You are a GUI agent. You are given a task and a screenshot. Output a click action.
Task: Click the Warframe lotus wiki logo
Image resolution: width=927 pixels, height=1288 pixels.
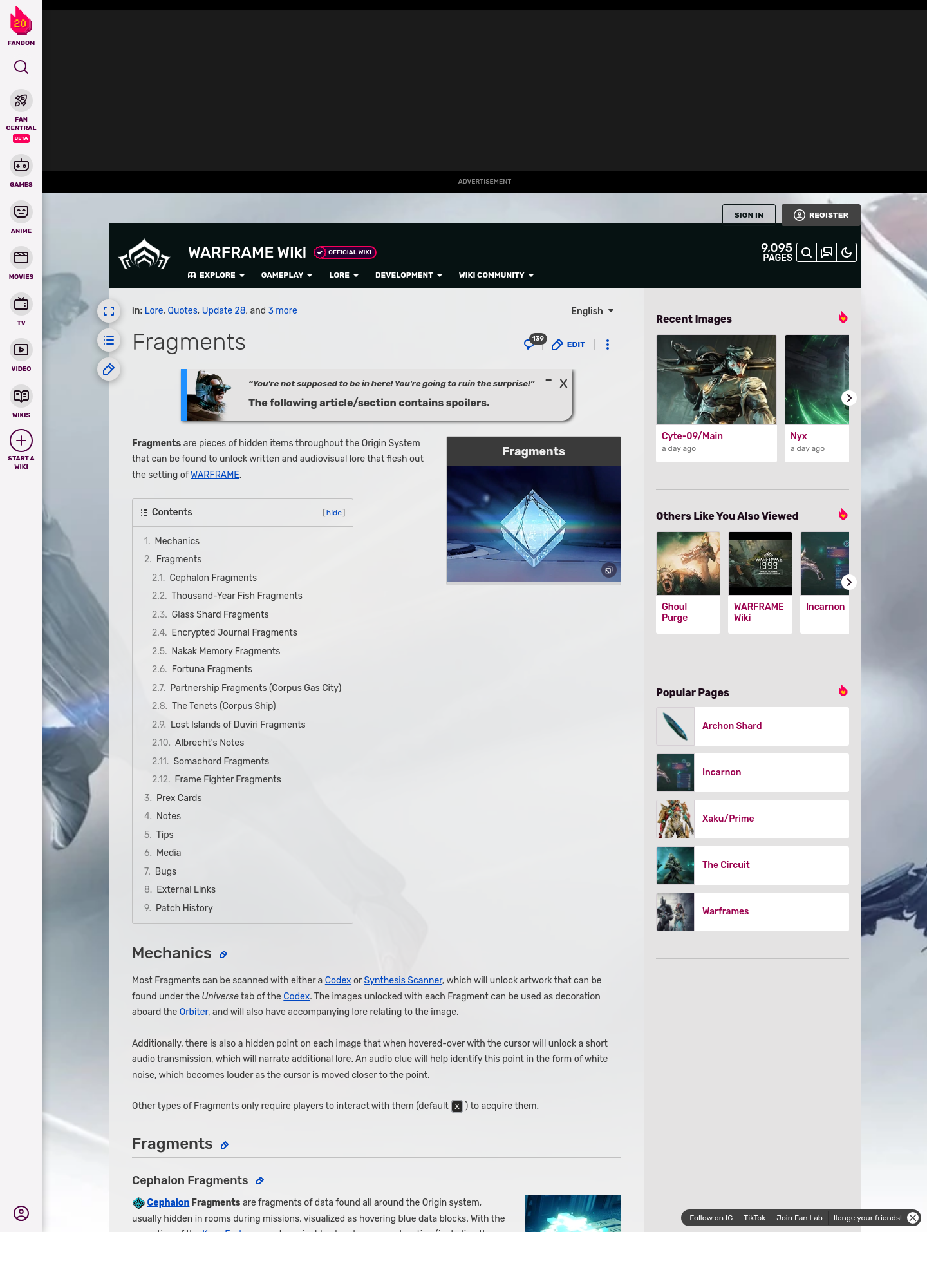144,255
